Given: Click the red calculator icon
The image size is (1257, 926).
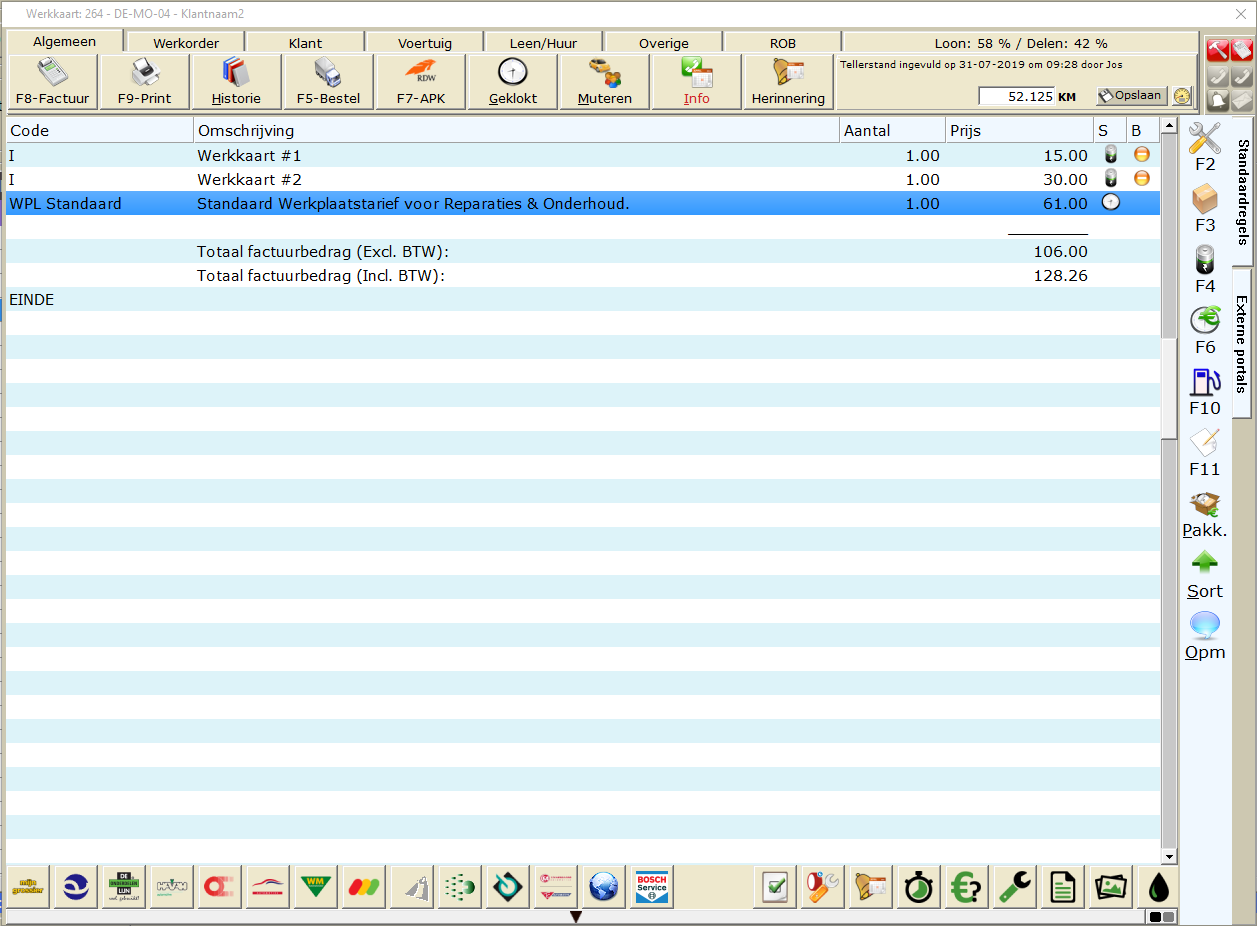Looking at the screenshot, I should [1241, 51].
